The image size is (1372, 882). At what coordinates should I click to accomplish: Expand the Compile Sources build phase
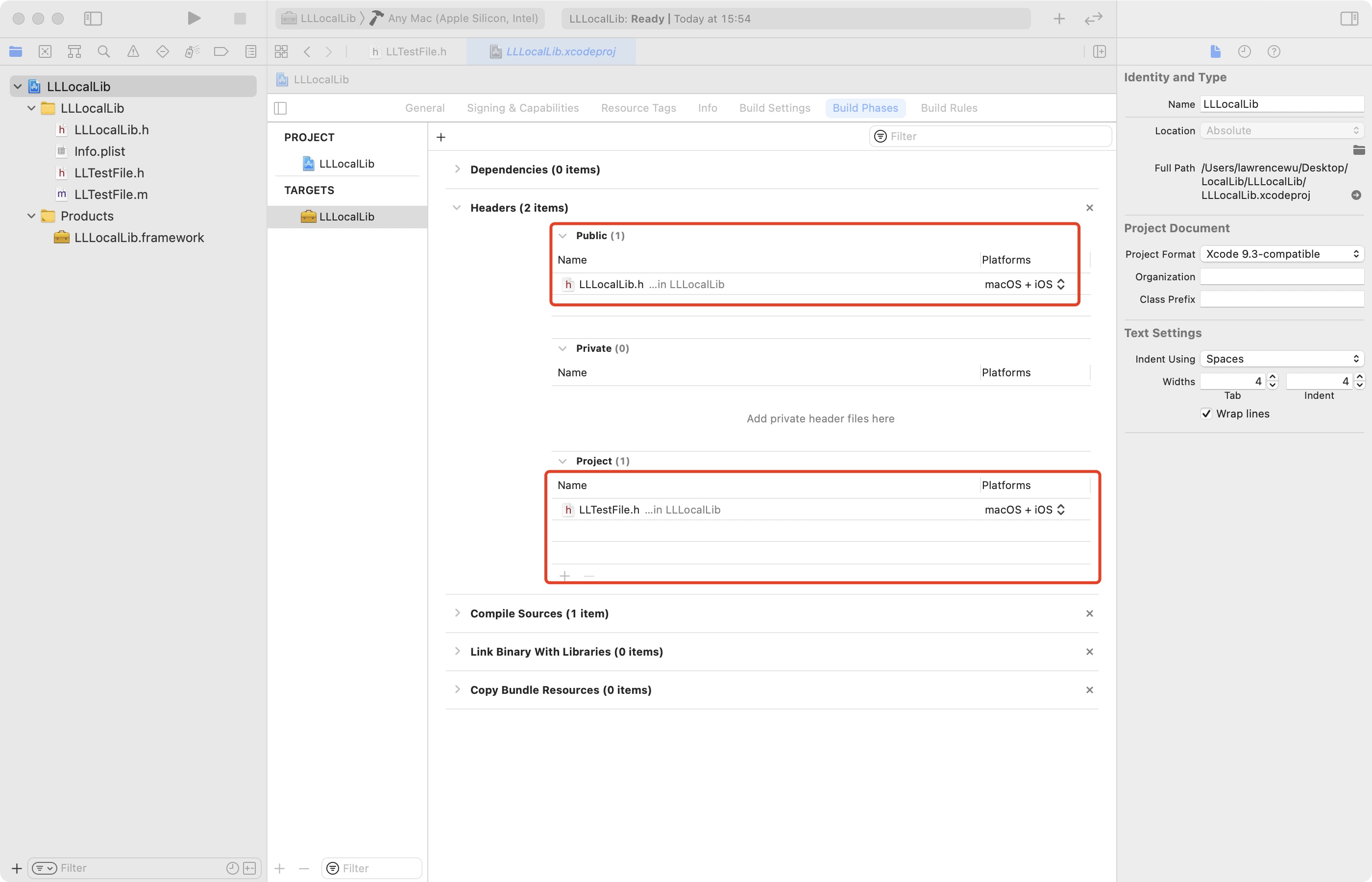coord(457,613)
